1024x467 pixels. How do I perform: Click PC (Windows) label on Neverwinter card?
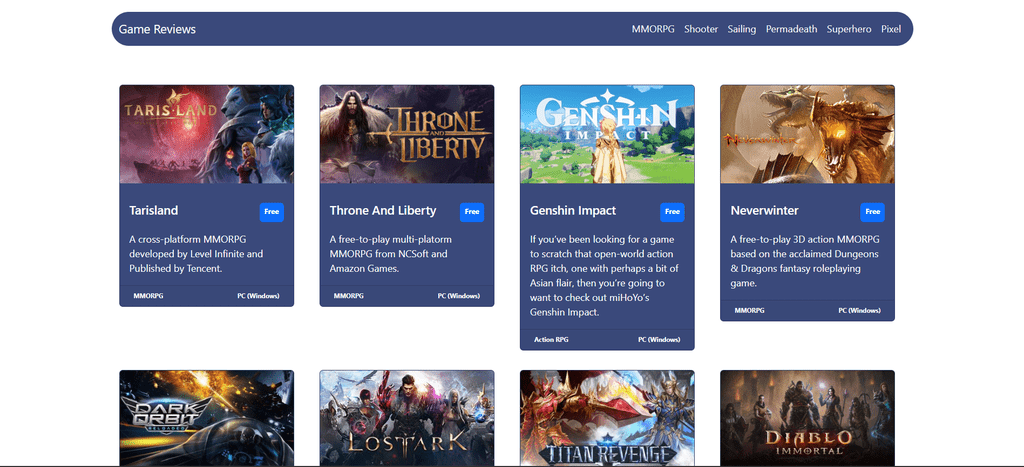click(859, 310)
